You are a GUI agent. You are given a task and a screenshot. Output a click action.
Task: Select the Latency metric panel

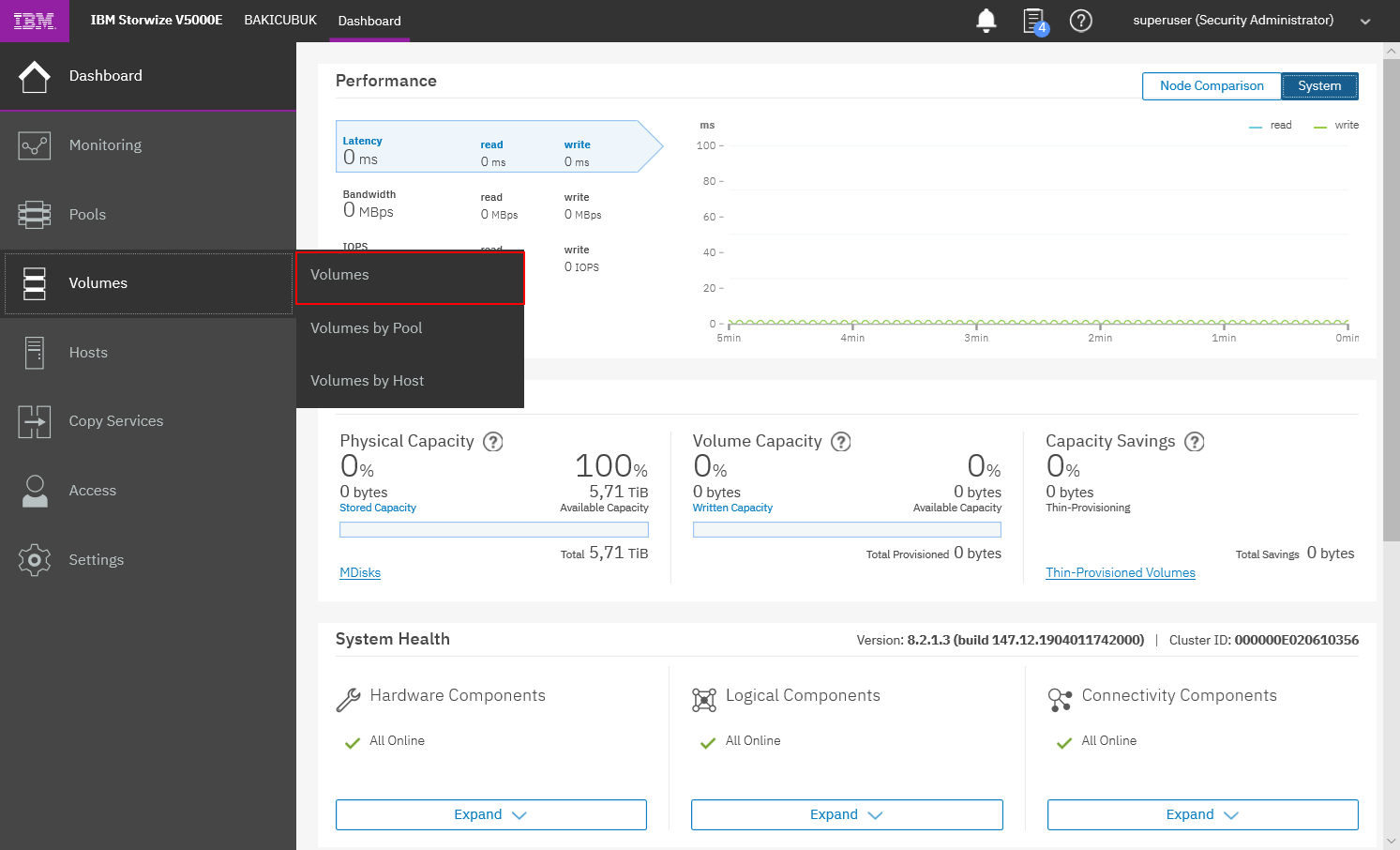[x=499, y=146]
